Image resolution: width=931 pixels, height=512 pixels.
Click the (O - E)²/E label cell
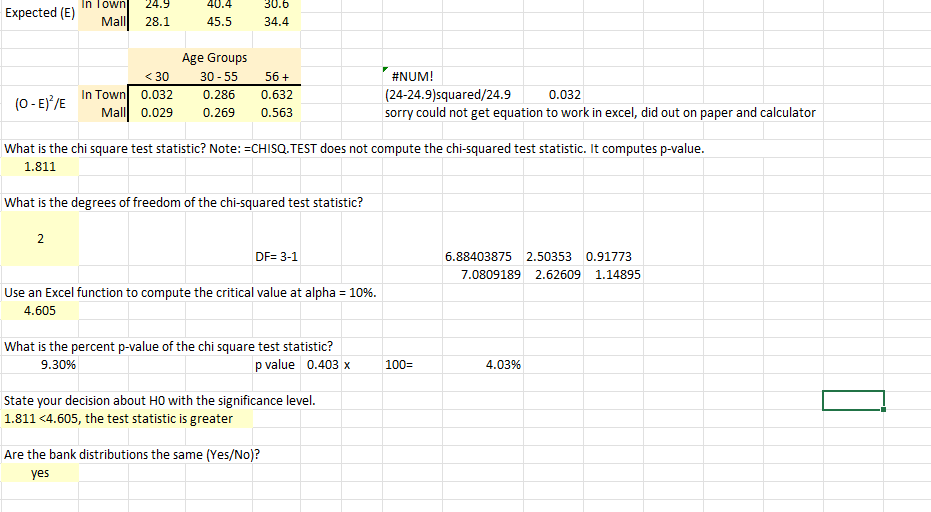(40, 103)
